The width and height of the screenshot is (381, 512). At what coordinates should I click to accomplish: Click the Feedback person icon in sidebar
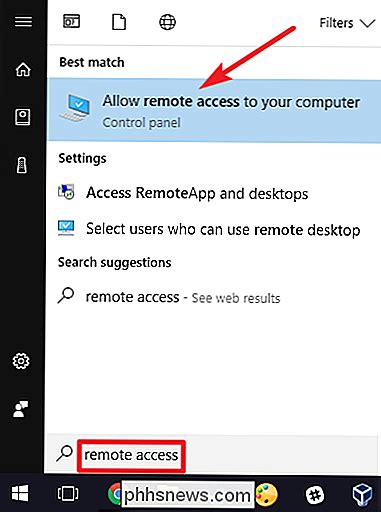click(x=20, y=409)
